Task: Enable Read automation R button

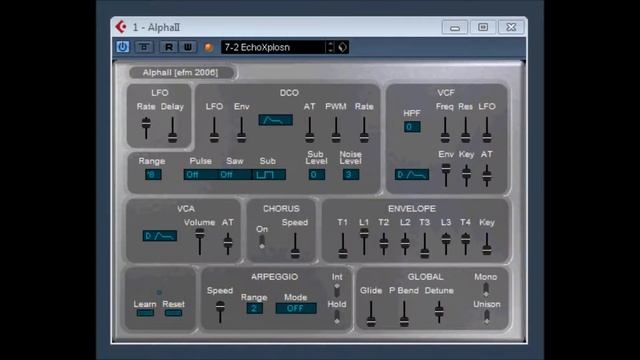Action: pos(168,47)
